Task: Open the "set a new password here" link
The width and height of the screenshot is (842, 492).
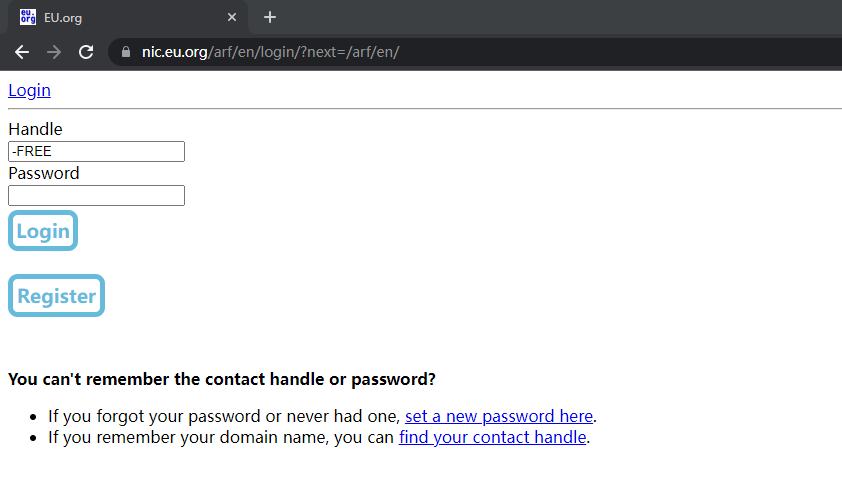Action: [499, 416]
